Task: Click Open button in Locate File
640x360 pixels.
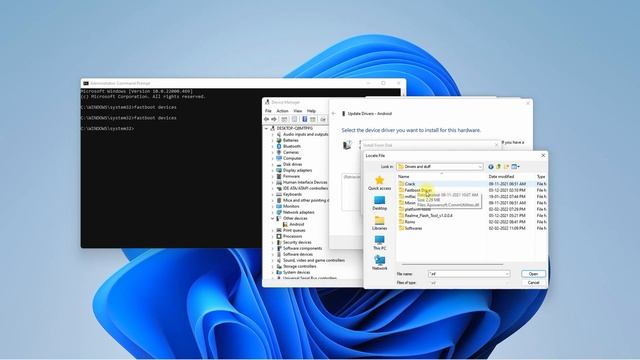Action: 533,274
